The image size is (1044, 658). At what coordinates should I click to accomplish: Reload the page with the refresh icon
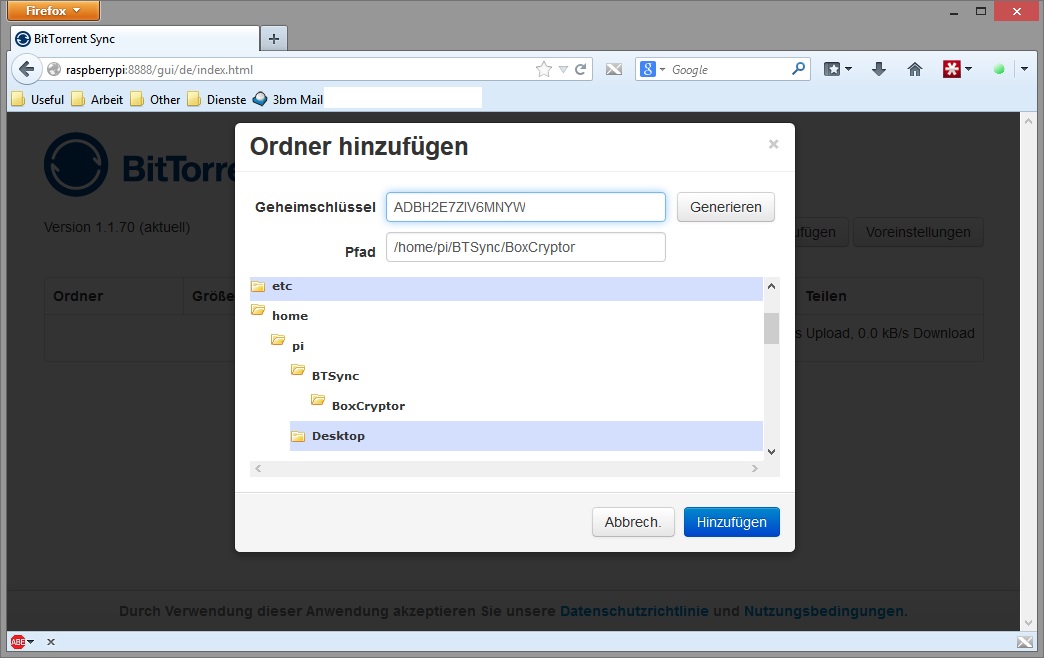point(581,69)
